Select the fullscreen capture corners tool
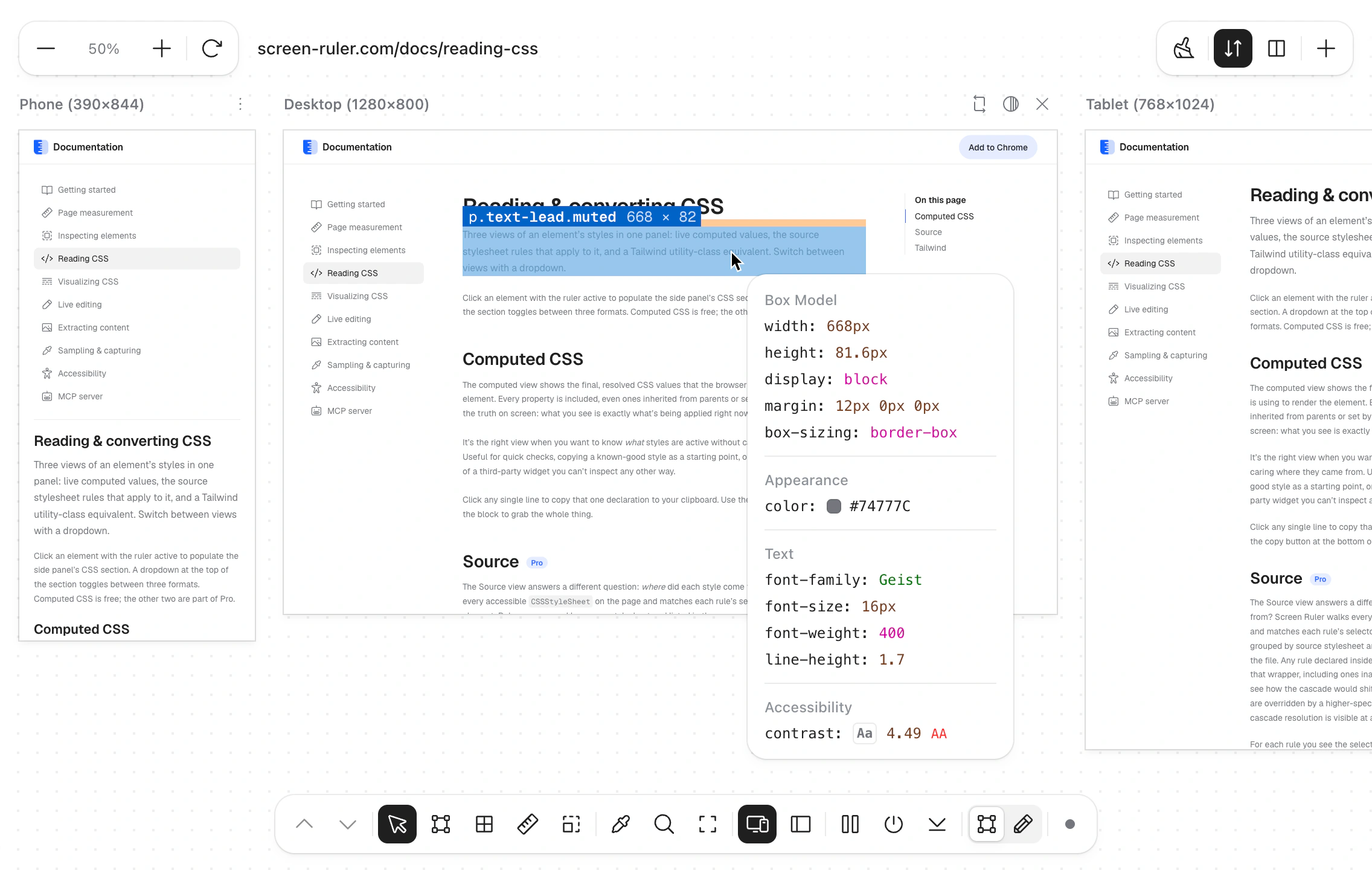Screen dimensions: 1372x870 708,824
